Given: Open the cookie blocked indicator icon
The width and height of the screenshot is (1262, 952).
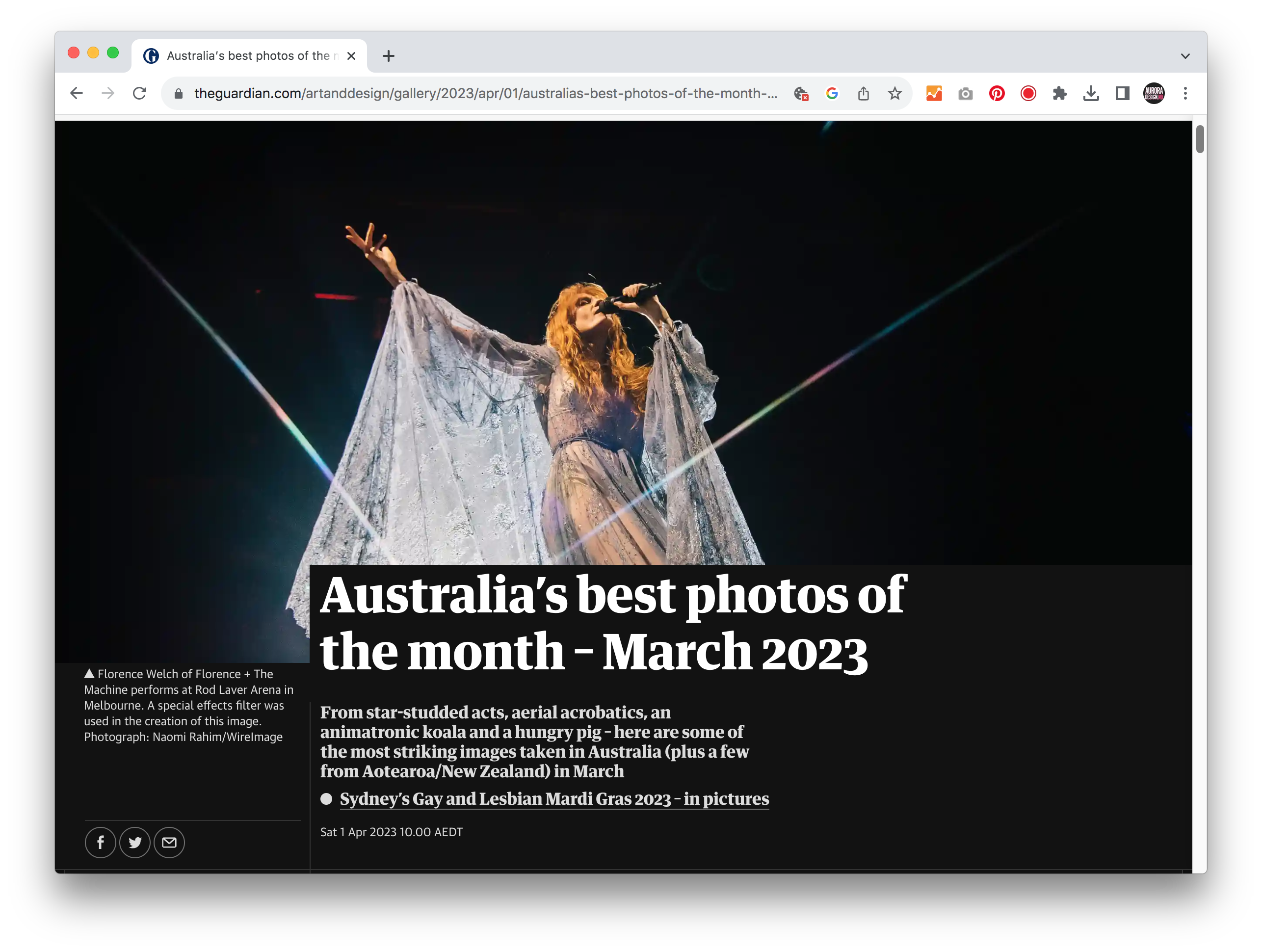Looking at the screenshot, I should pyautogui.click(x=801, y=94).
